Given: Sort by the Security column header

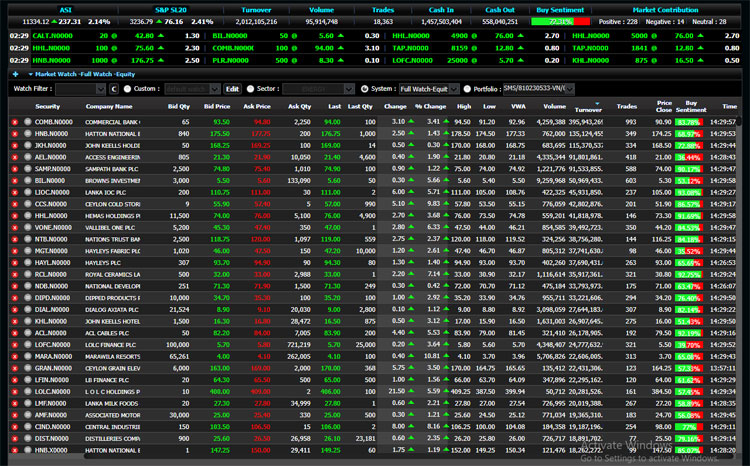Looking at the screenshot, I should click(47, 106).
